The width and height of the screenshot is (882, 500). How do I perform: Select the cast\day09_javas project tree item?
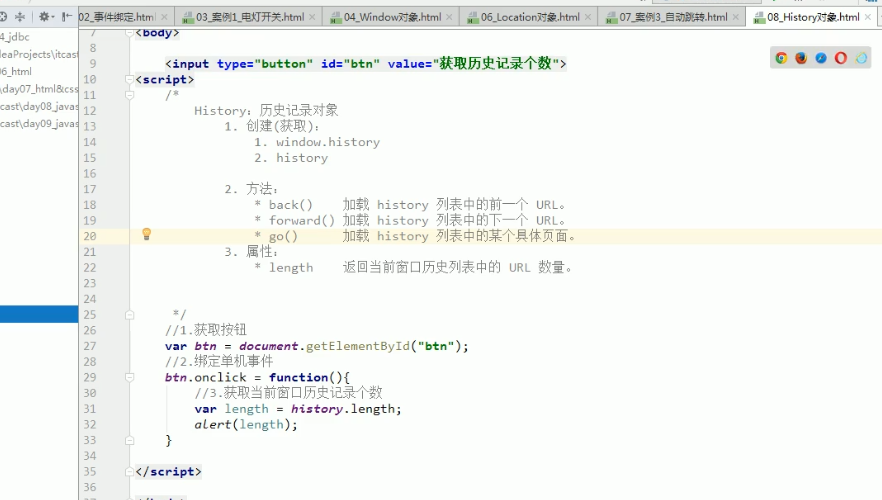[39, 124]
